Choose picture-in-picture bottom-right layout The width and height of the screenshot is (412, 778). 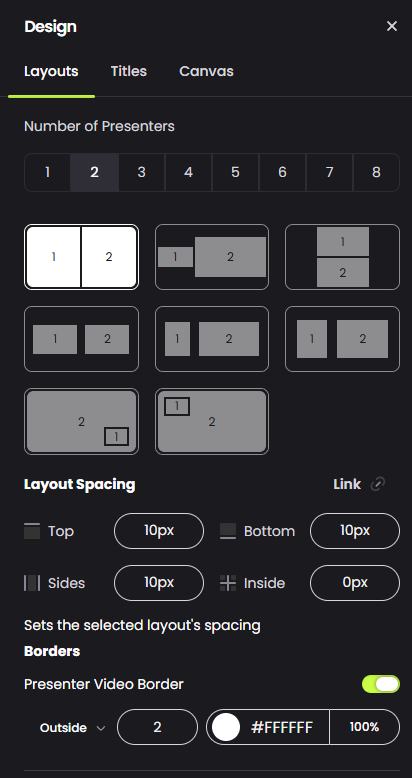click(81, 421)
